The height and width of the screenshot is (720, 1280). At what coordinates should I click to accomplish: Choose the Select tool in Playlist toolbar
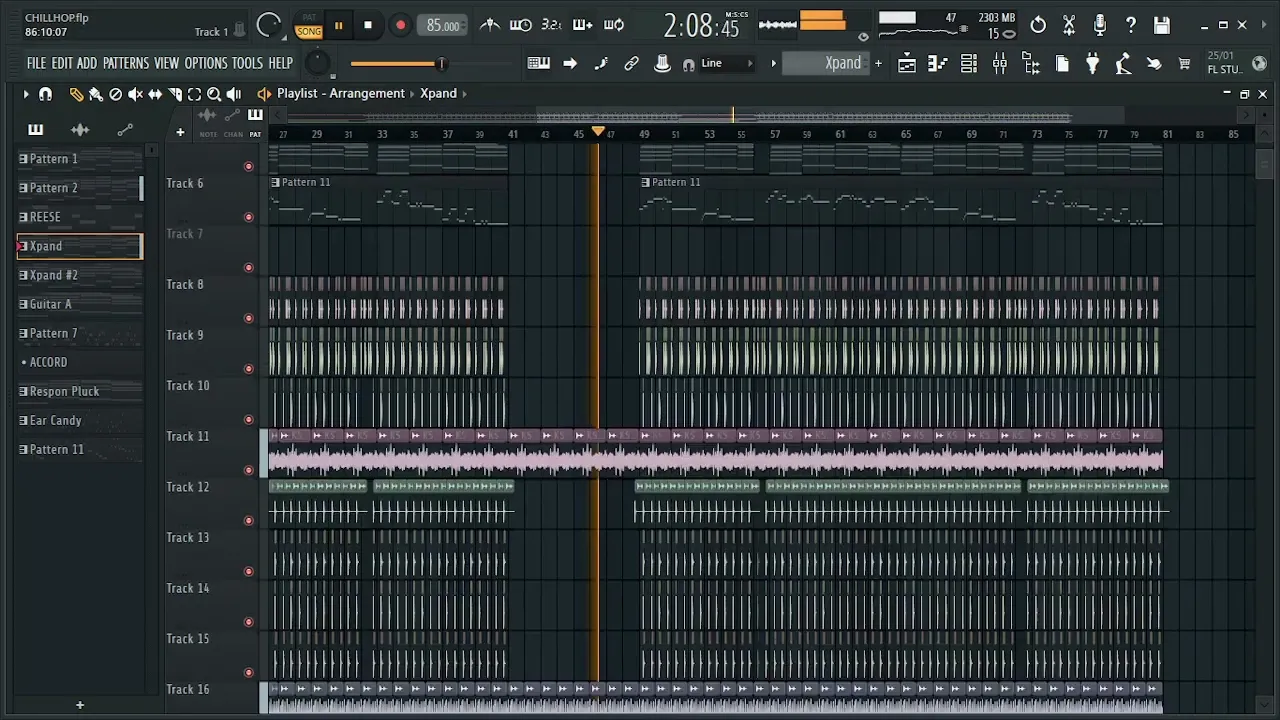pos(194,94)
